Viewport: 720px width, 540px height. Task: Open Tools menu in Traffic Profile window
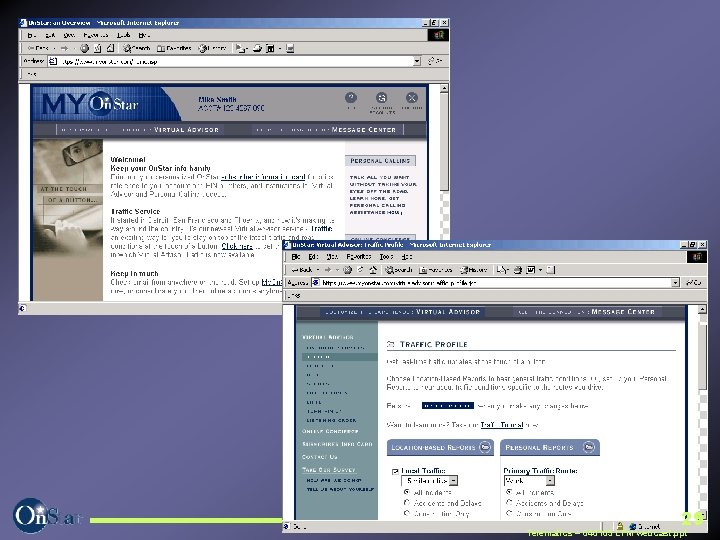[x=387, y=257]
